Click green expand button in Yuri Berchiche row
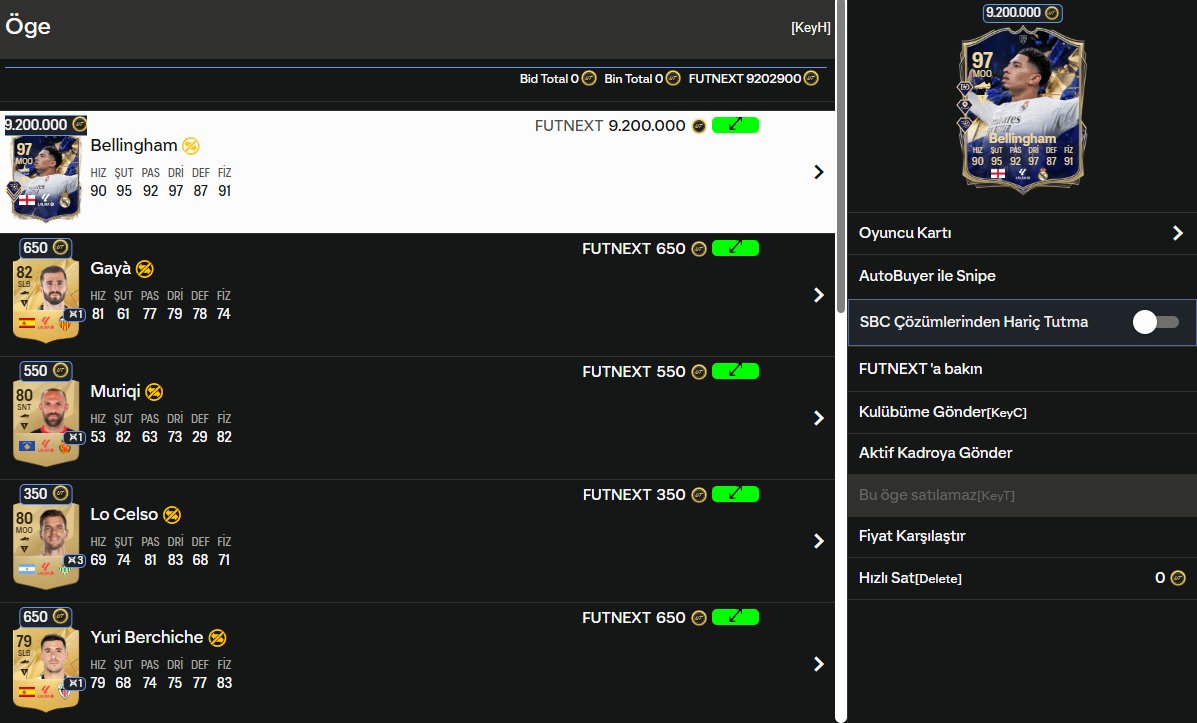This screenshot has width=1197, height=723. point(735,617)
